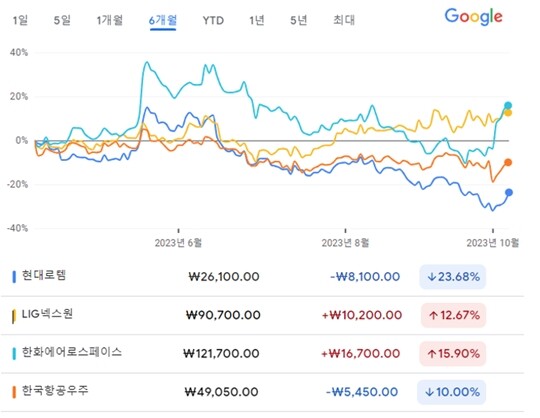This screenshot has height=418, width=540.
Task: Choose the 5년 time range
Action: 298,20
